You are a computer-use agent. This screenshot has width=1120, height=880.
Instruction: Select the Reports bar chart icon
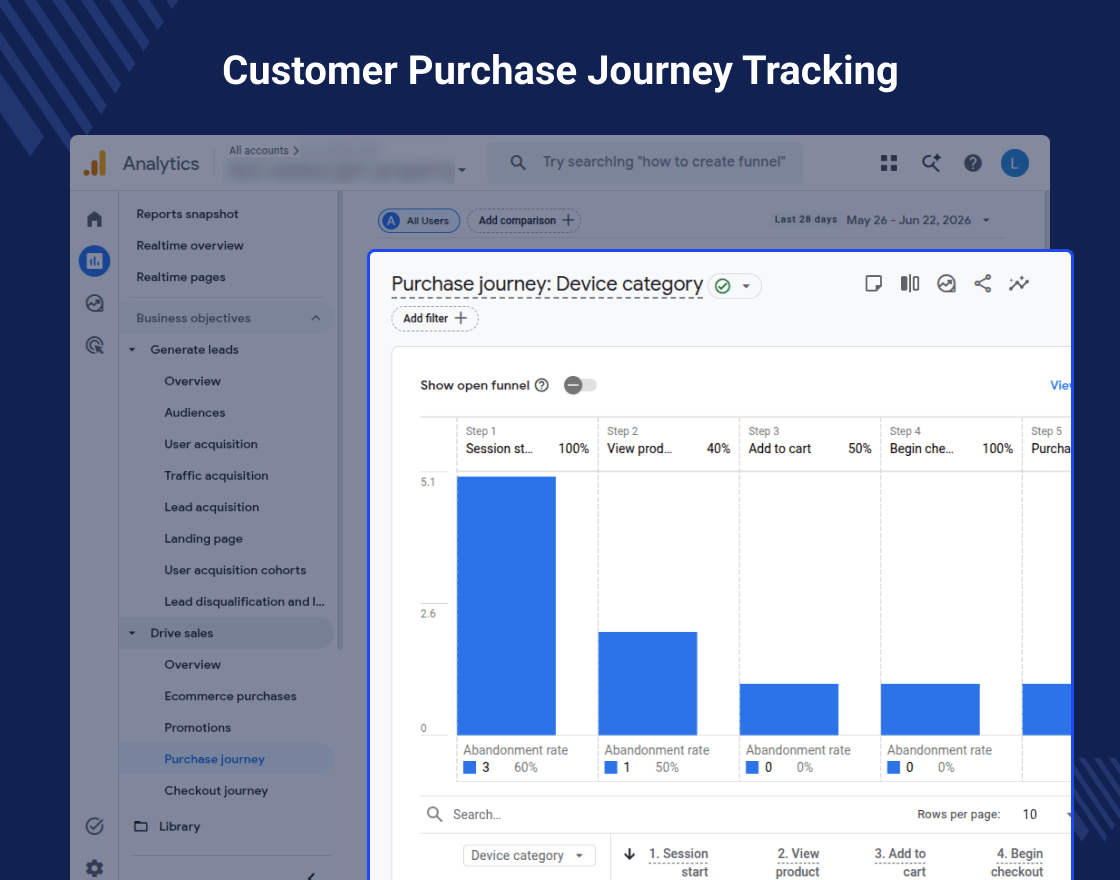(x=94, y=261)
